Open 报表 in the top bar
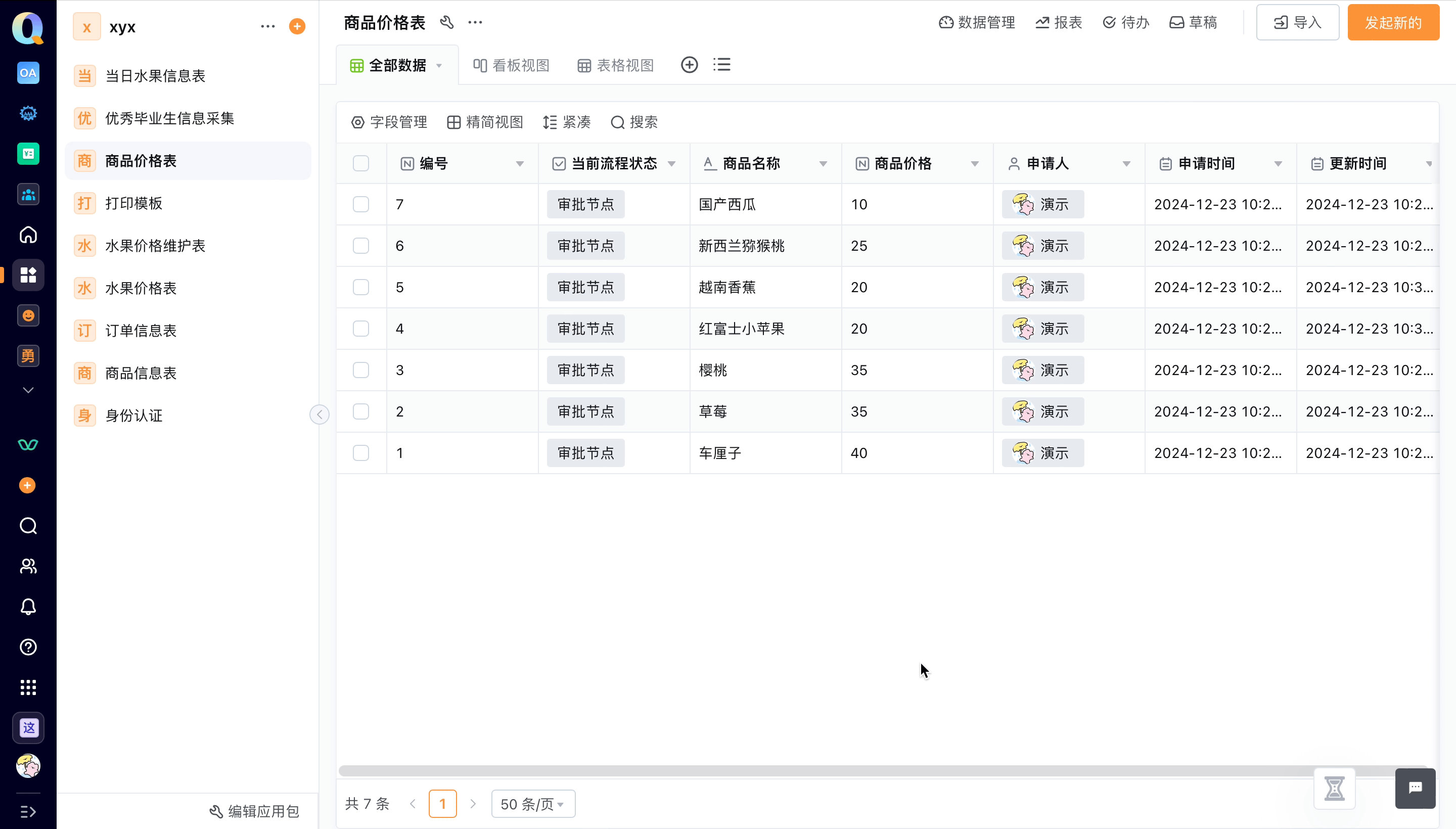 [1059, 22]
